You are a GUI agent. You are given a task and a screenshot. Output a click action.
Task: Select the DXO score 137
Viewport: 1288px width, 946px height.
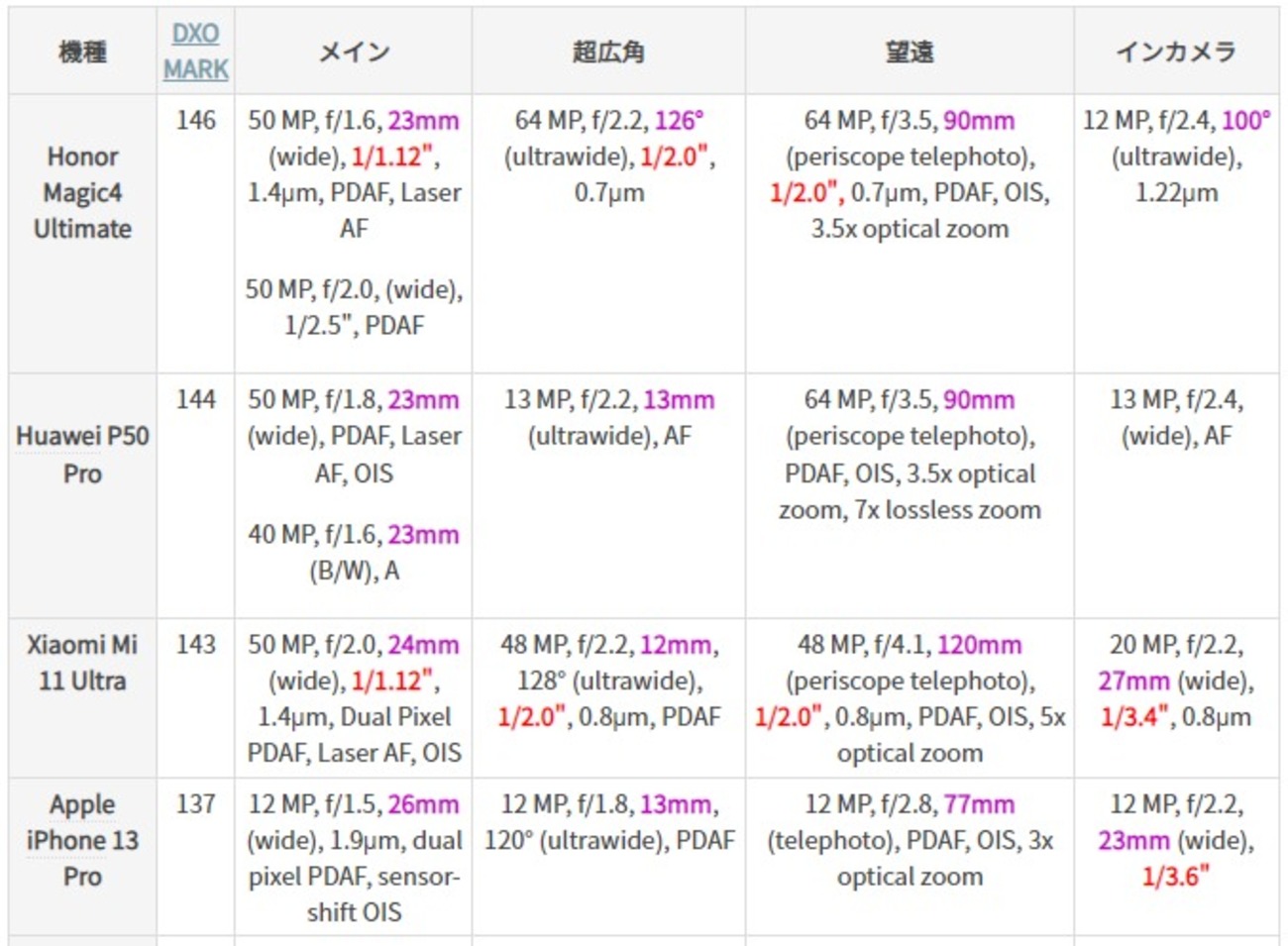click(x=195, y=804)
